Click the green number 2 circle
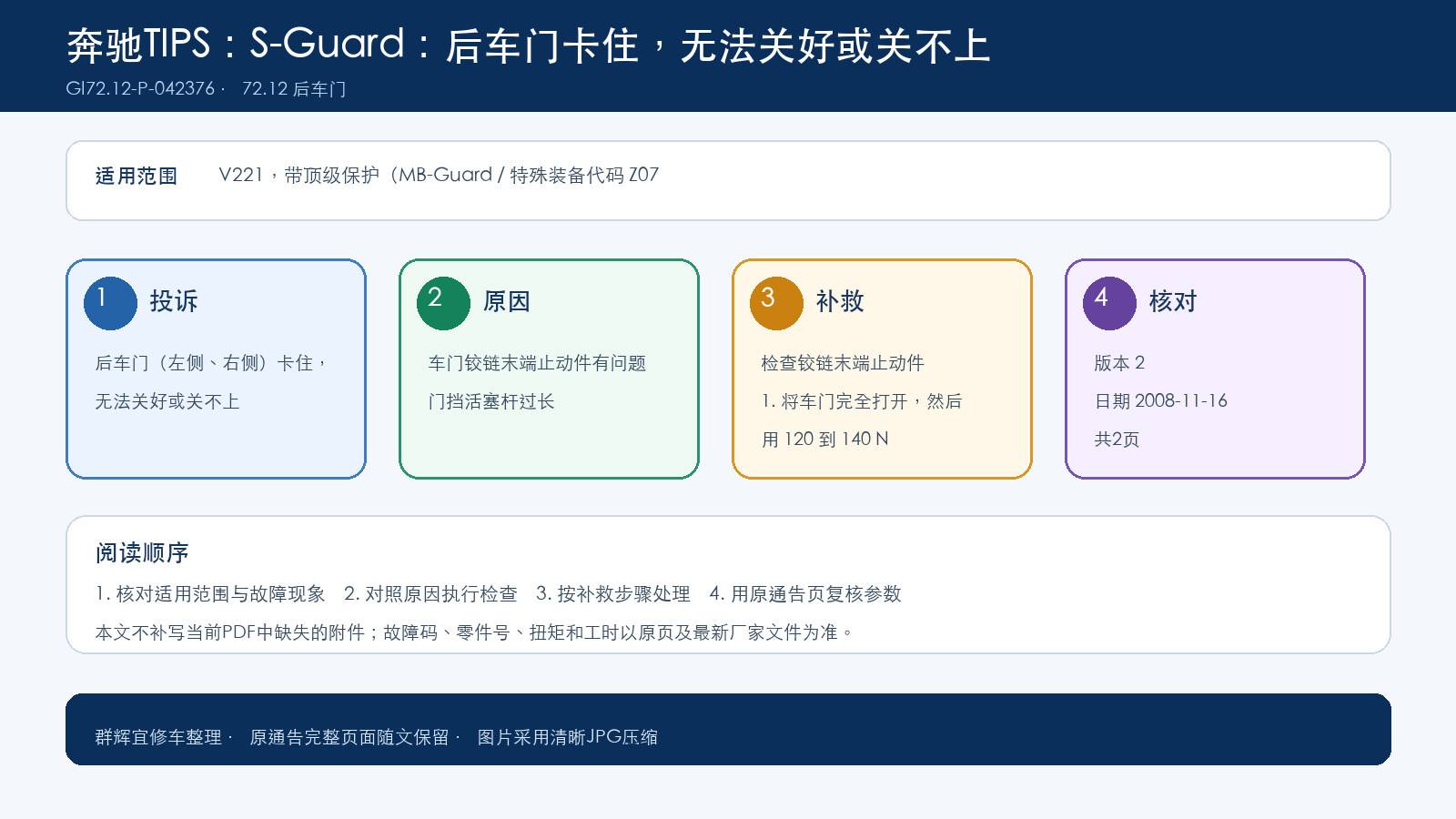The height and width of the screenshot is (819, 1456). point(443,303)
